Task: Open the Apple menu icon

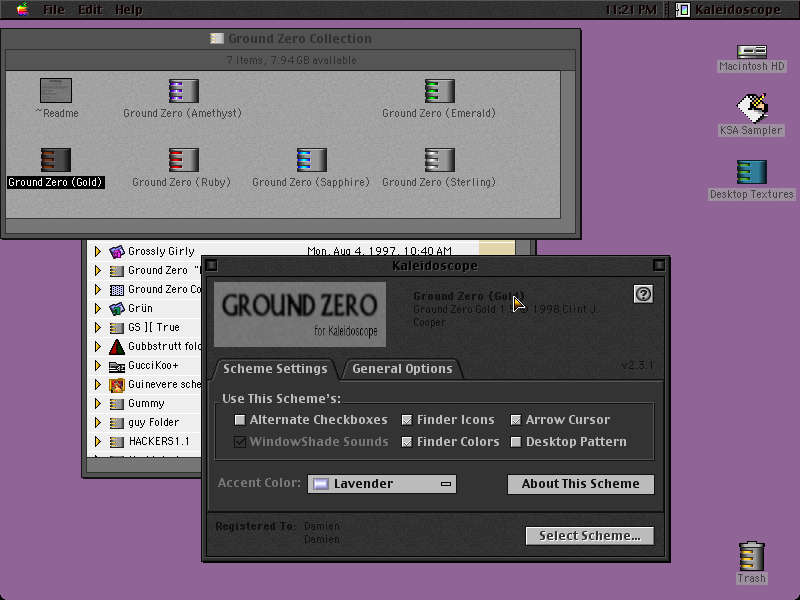Action: [x=22, y=9]
